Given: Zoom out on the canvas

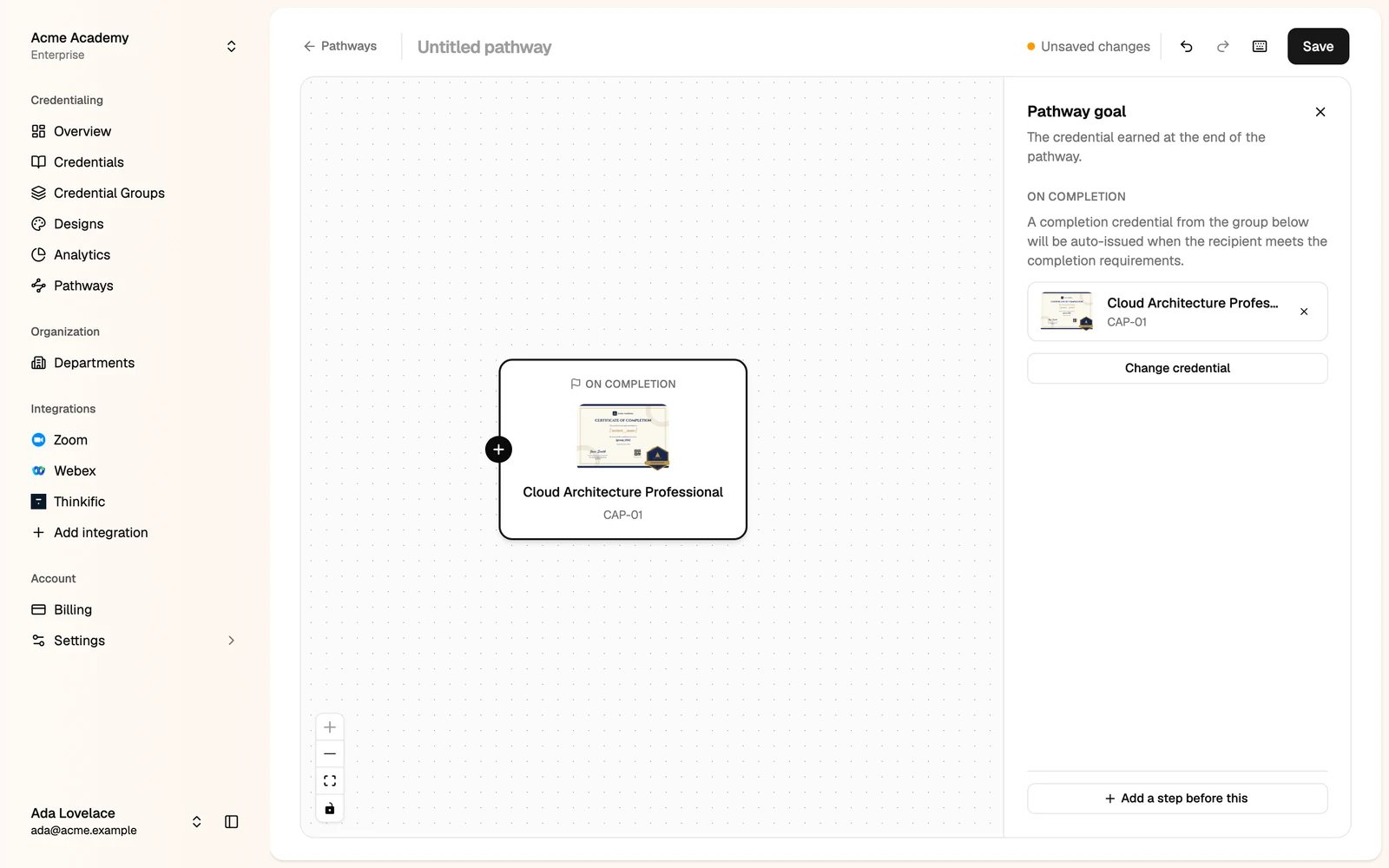Looking at the screenshot, I should 330,754.
